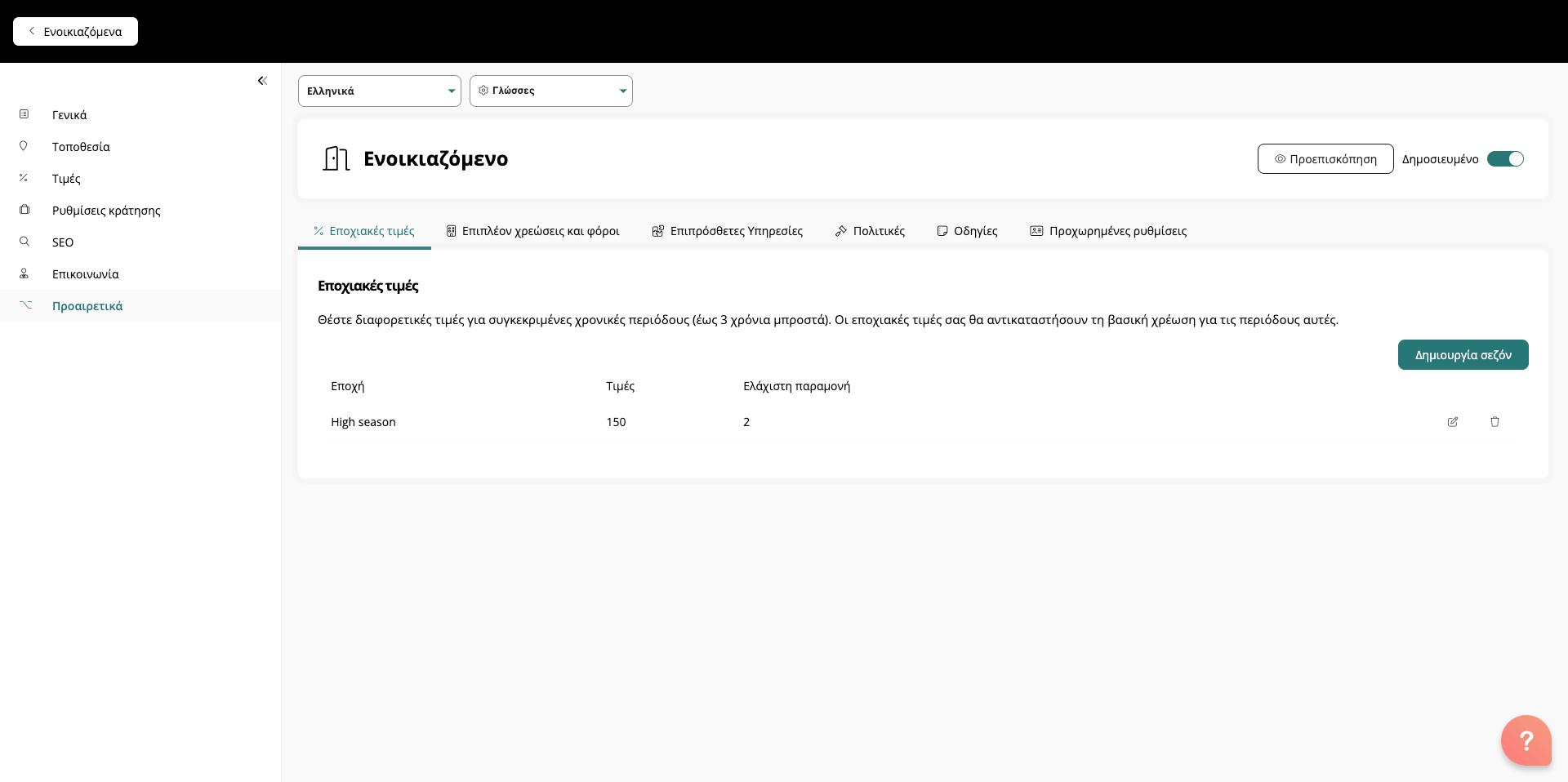This screenshot has height=782, width=1568.
Task: Select Επικοινωνία in the sidebar
Action: pos(85,274)
